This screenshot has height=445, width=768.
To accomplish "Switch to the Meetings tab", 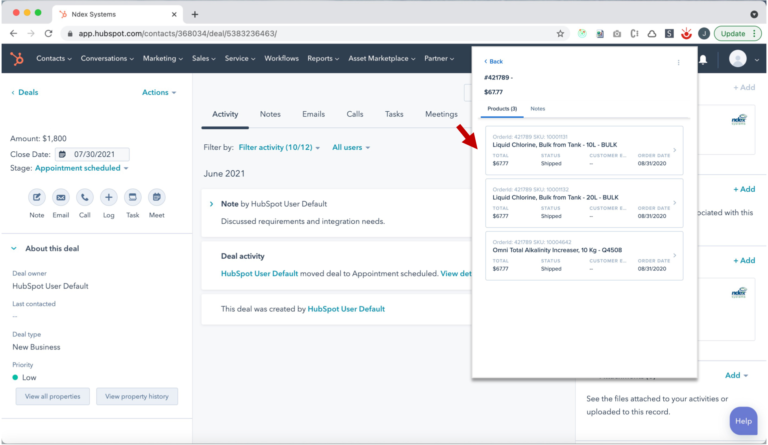I will tap(441, 114).
